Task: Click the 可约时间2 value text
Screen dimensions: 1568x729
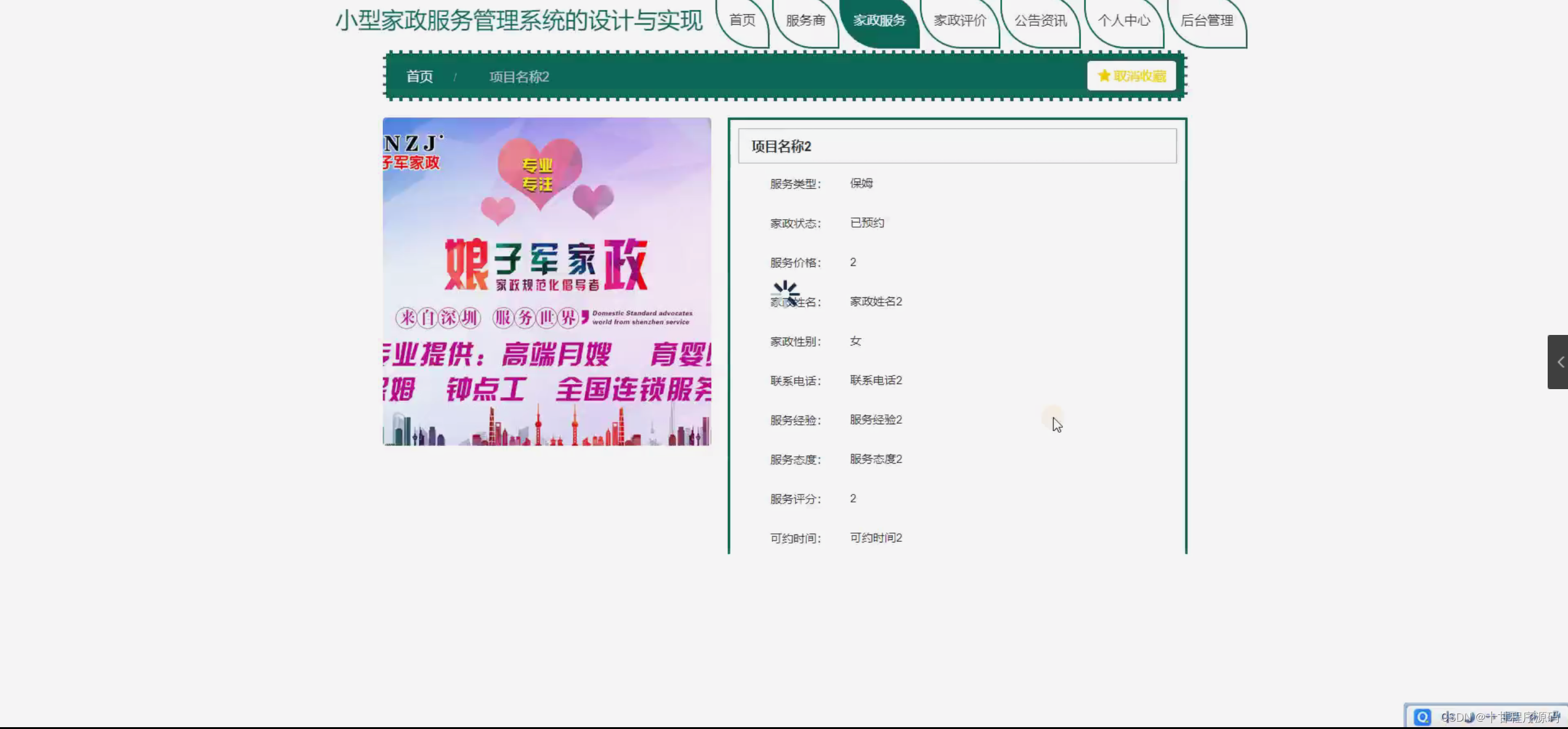Action: coord(876,538)
